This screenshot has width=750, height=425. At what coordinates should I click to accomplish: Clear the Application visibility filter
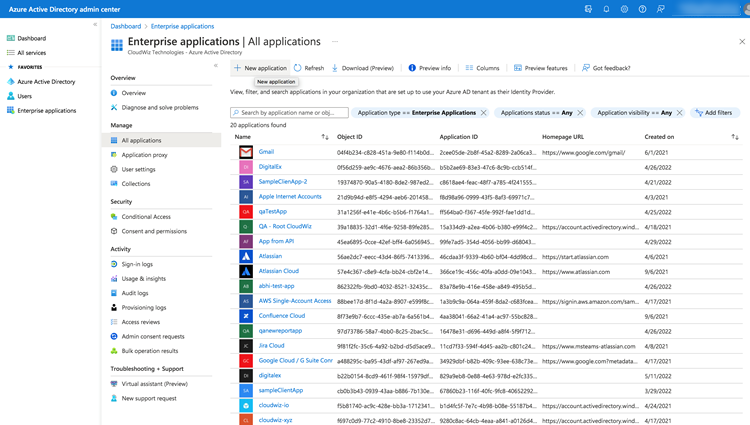(x=679, y=113)
